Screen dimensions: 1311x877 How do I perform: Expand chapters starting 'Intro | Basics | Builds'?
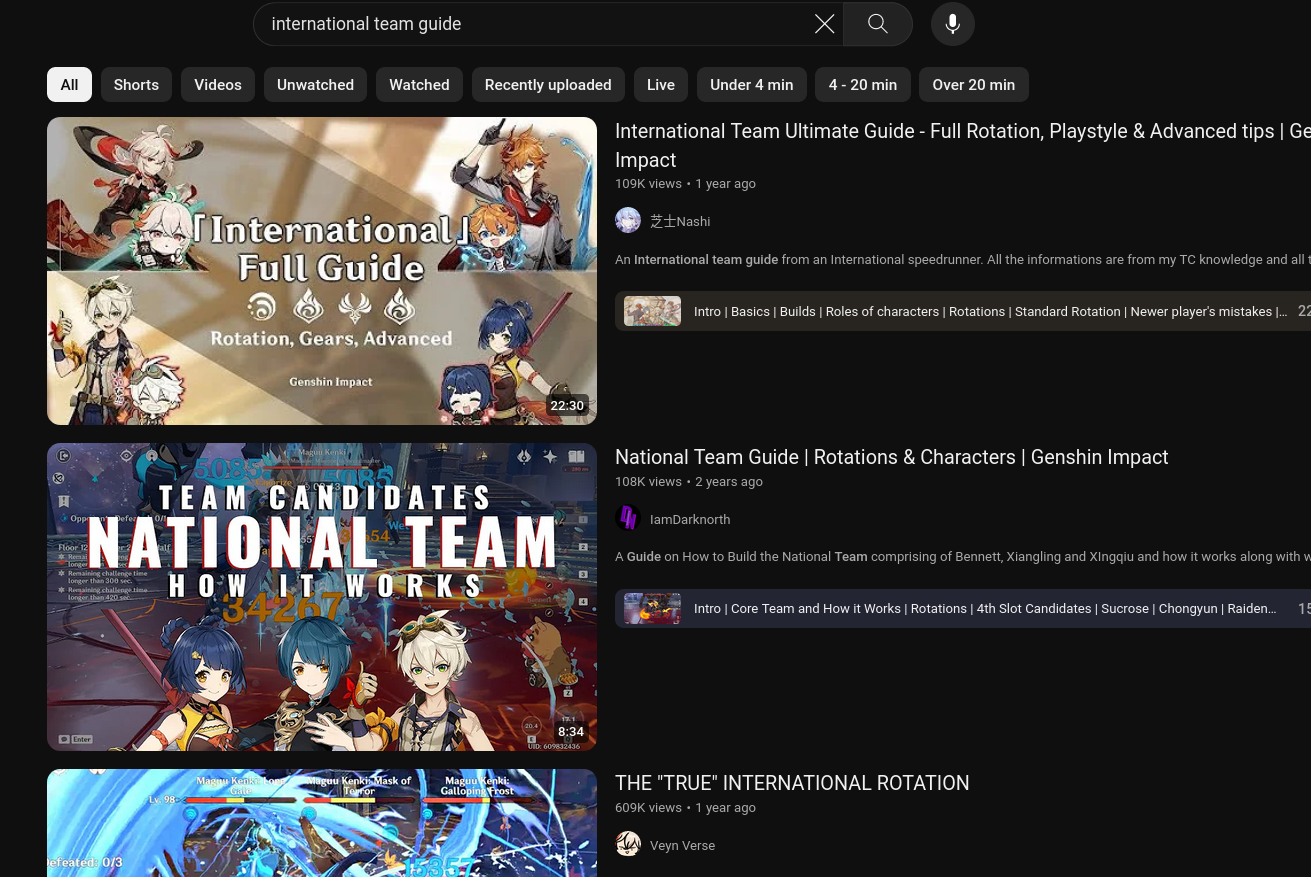pos(963,311)
